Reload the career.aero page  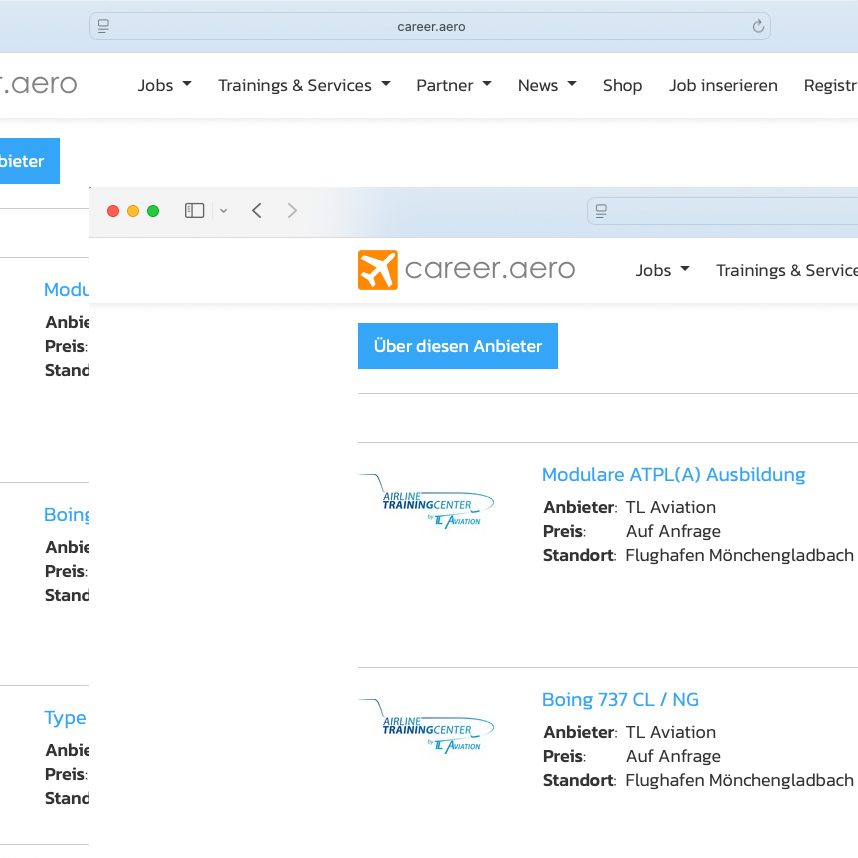tap(758, 26)
